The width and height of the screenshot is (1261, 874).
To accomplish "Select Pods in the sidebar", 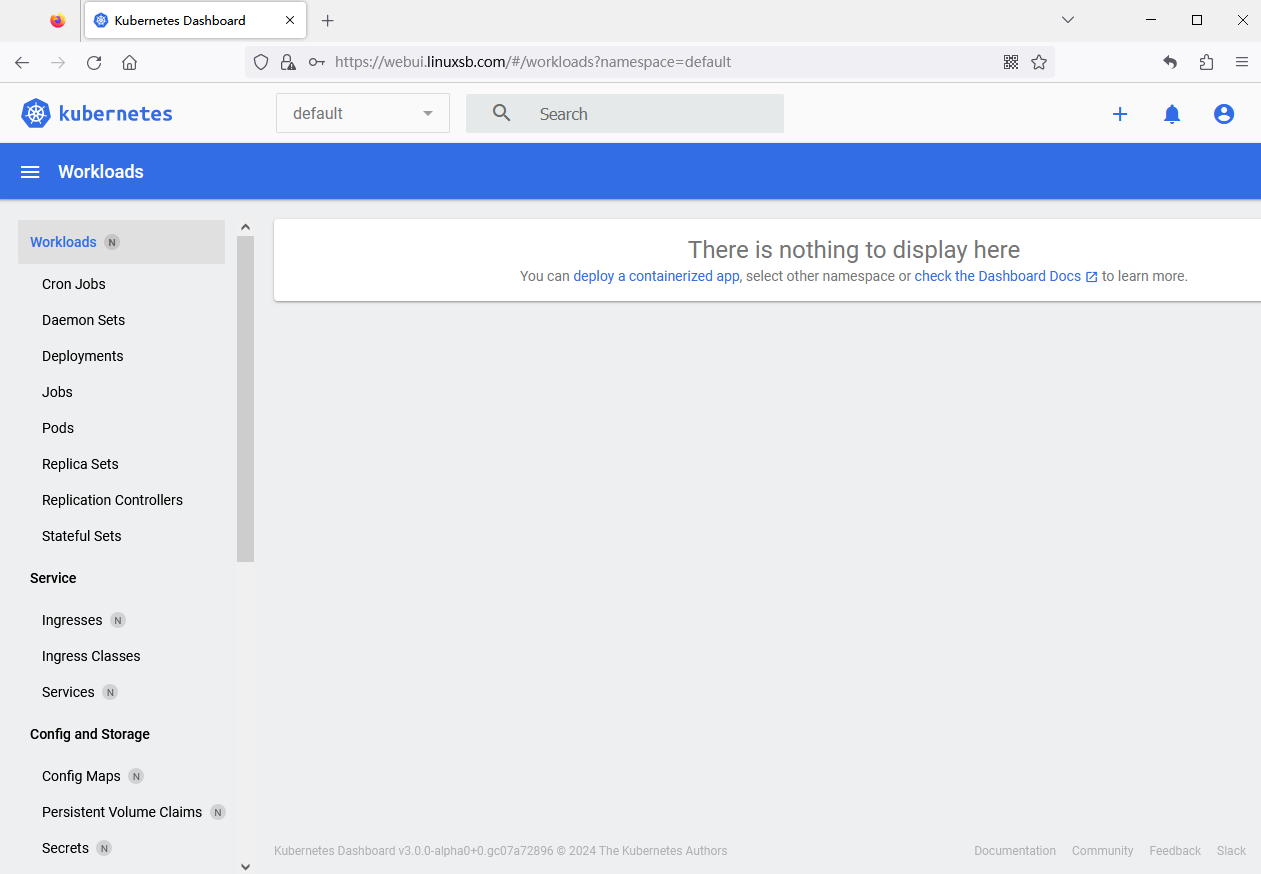I will click(x=58, y=428).
